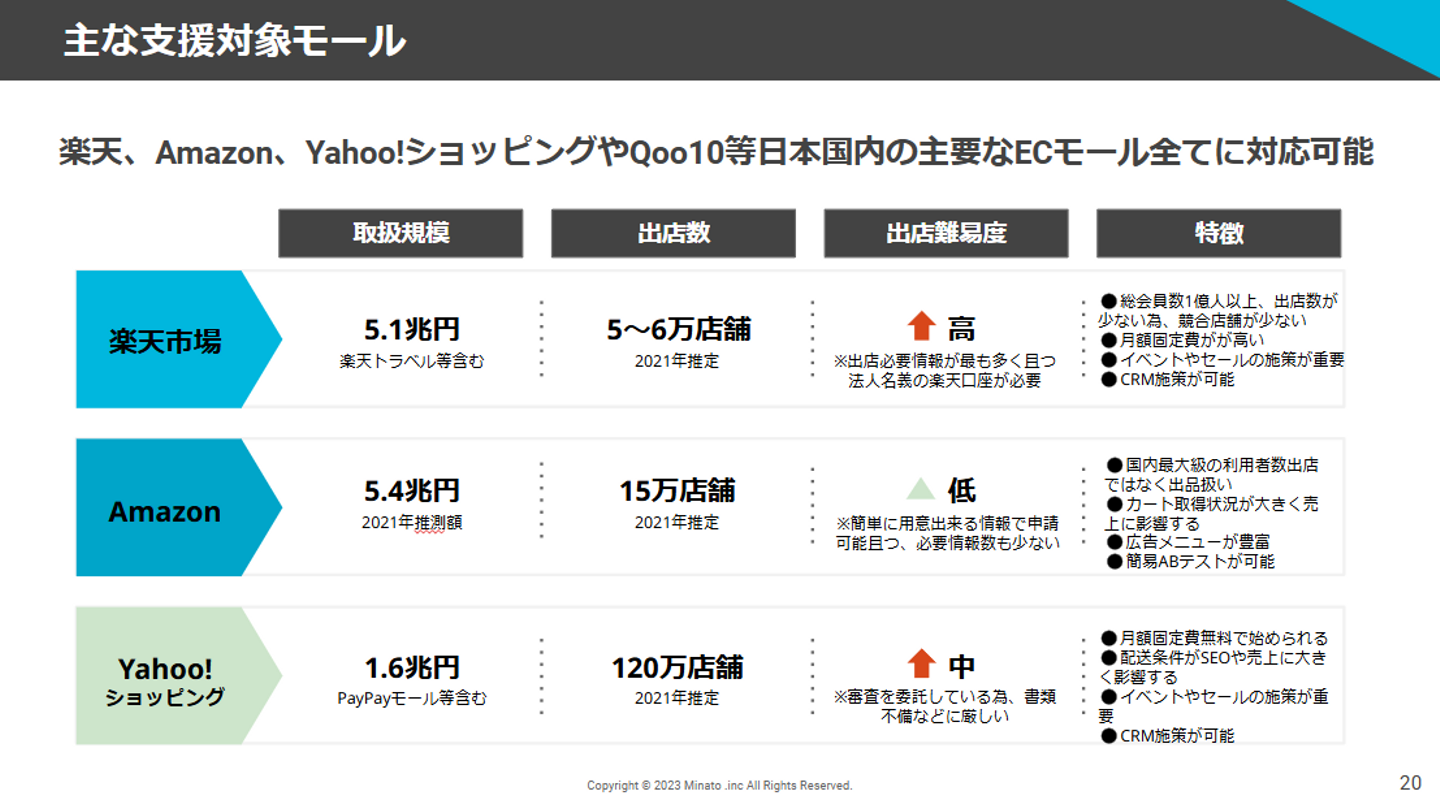Click the bullet 月額固定費無料で始められる
Image resolution: width=1440 pixels, height=808 pixels.
(1214, 638)
